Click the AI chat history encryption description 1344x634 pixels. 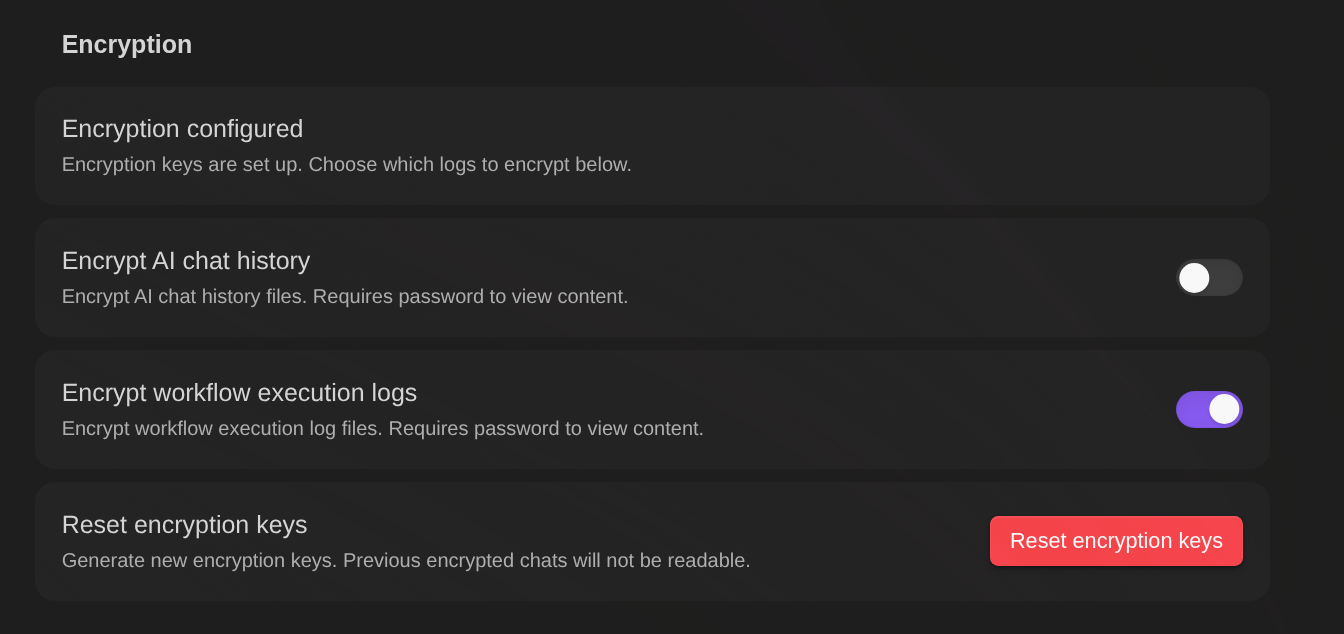pos(344,296)
